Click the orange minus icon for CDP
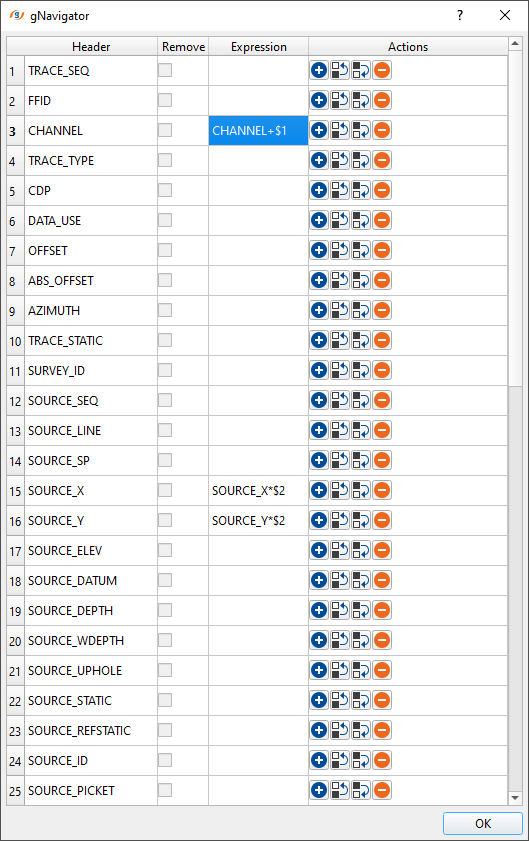Screen dimensions: 529x841 tap(382, 190)
